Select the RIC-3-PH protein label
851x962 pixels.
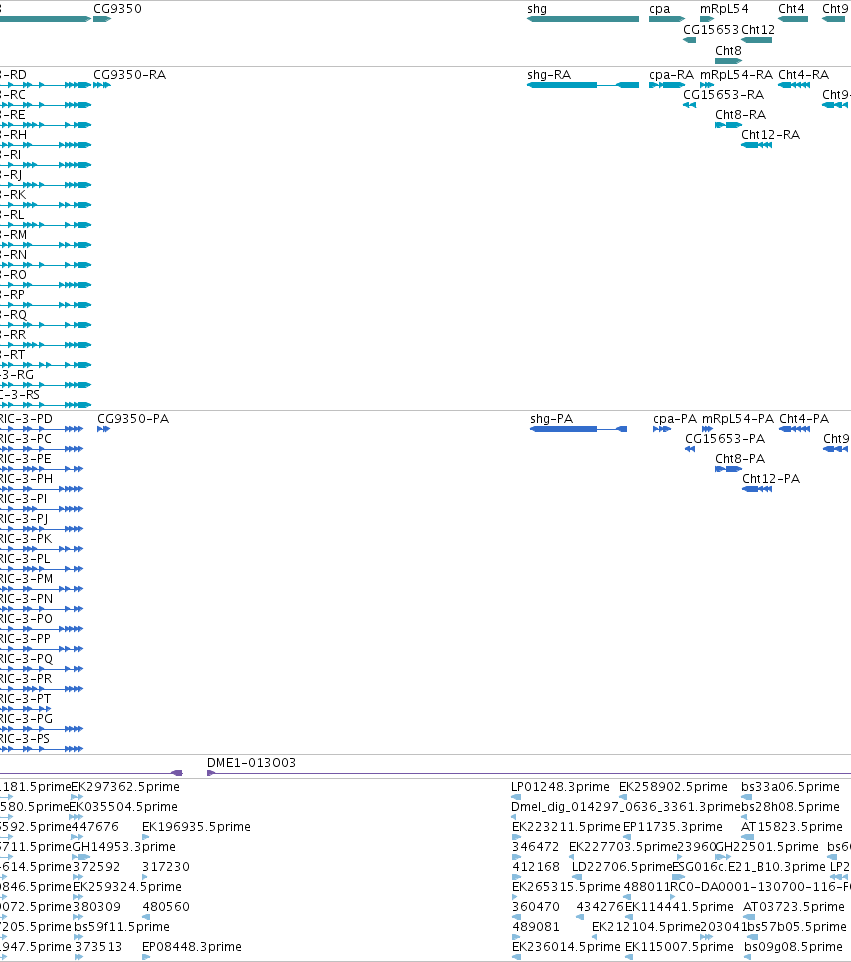pyautogui.click(x=26, y=479)
